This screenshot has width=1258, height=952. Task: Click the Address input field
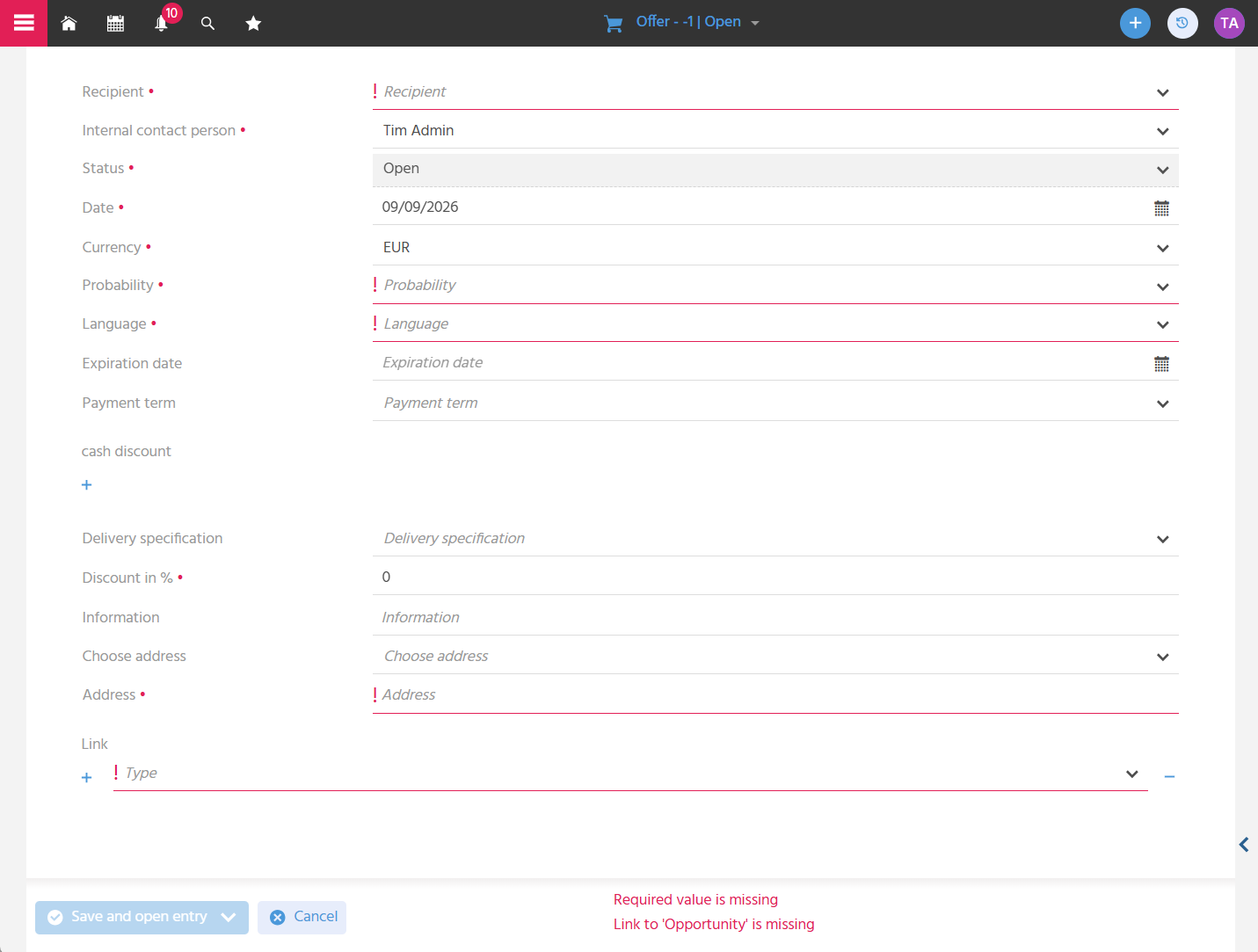775,695
